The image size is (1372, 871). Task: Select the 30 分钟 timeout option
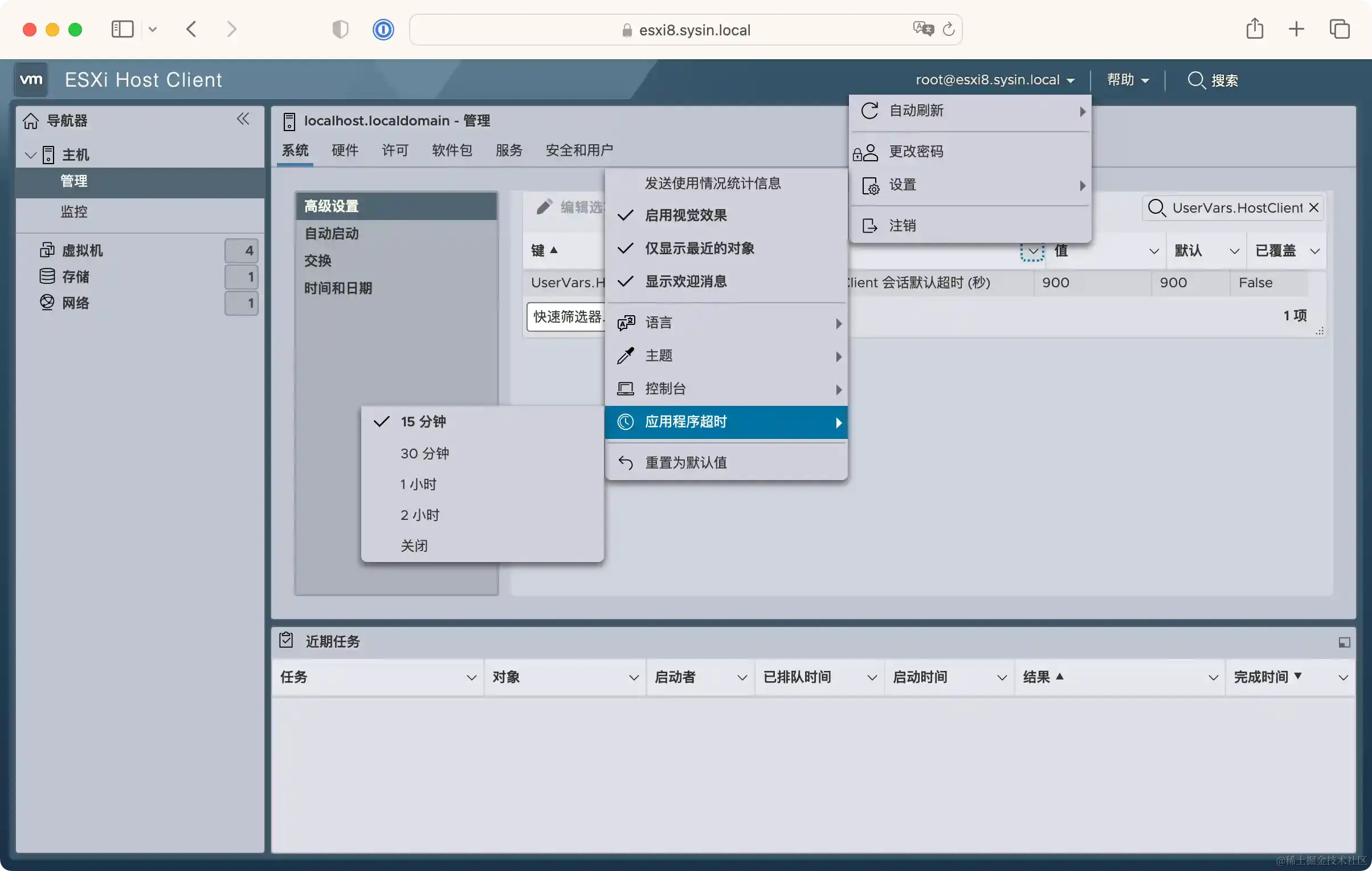(424, 453)
